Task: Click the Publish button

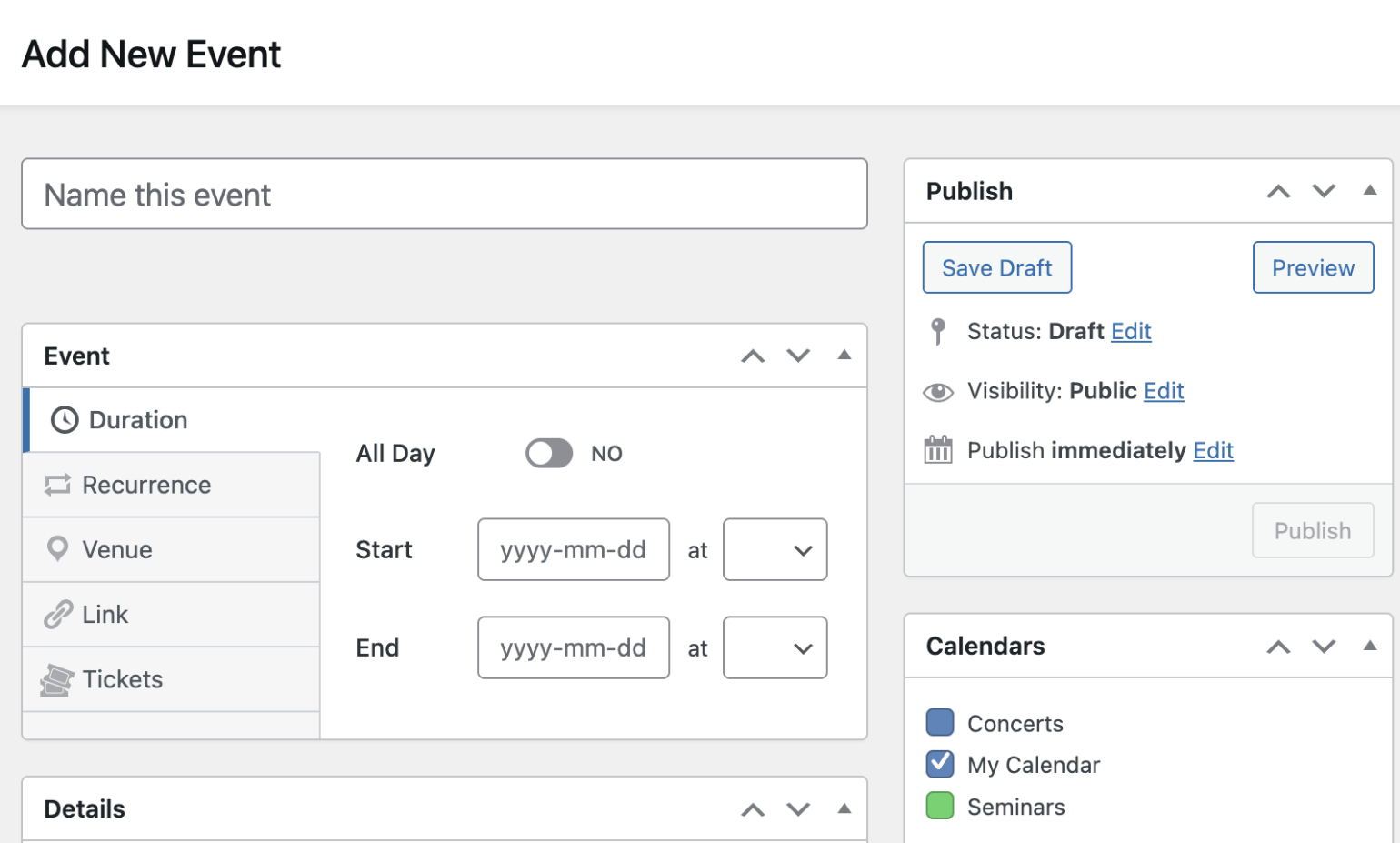Action: point(1313,530)
